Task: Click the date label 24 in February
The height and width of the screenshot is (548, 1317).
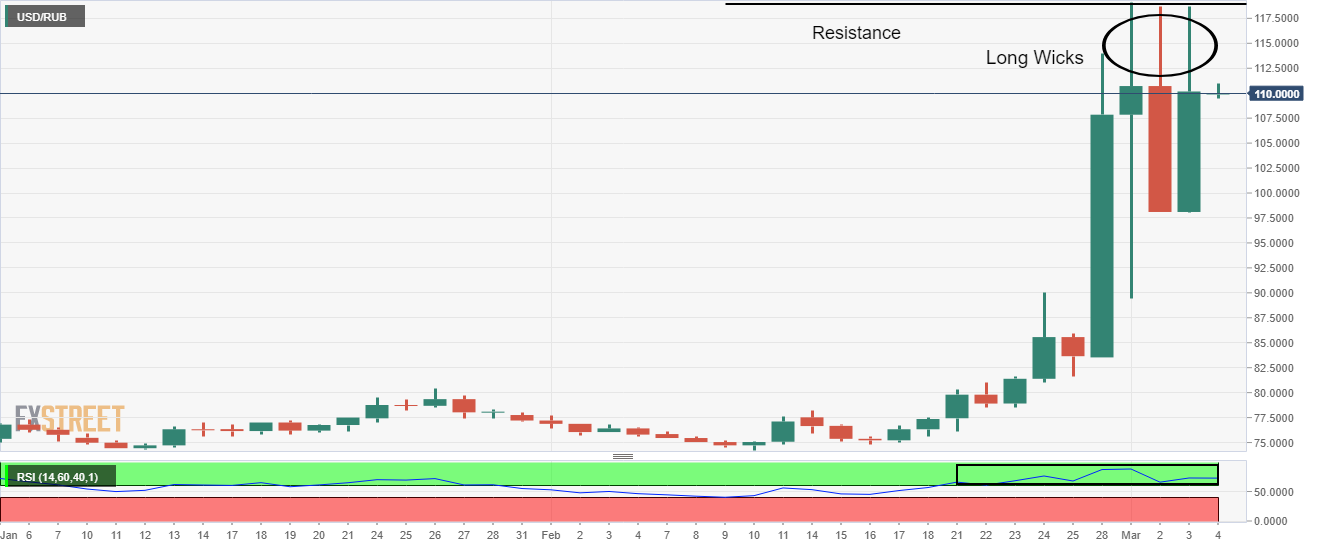Action: coord(1044,537)
